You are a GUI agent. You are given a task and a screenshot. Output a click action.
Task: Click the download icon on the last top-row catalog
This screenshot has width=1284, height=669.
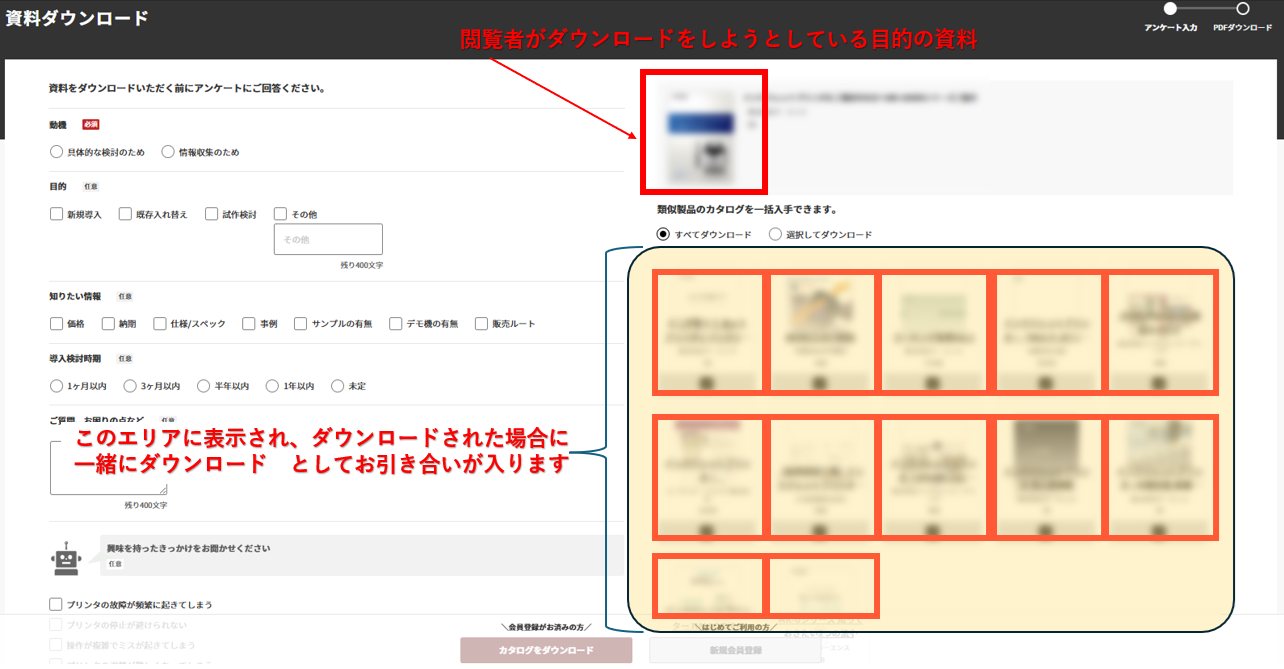click(x=1161, y=382)
